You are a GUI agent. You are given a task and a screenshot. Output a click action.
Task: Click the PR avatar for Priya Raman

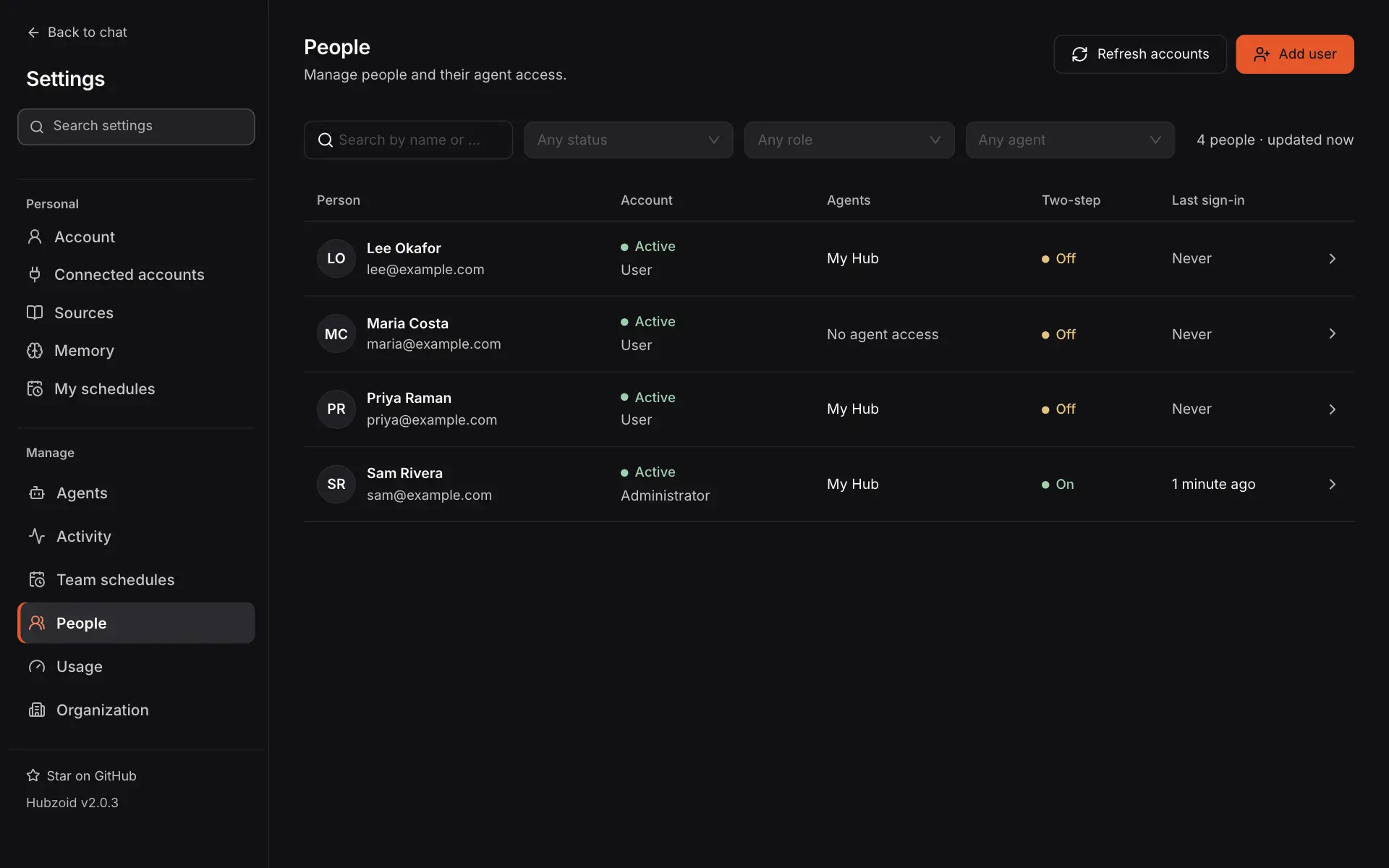pyautogui.click(x=336, y=409)
